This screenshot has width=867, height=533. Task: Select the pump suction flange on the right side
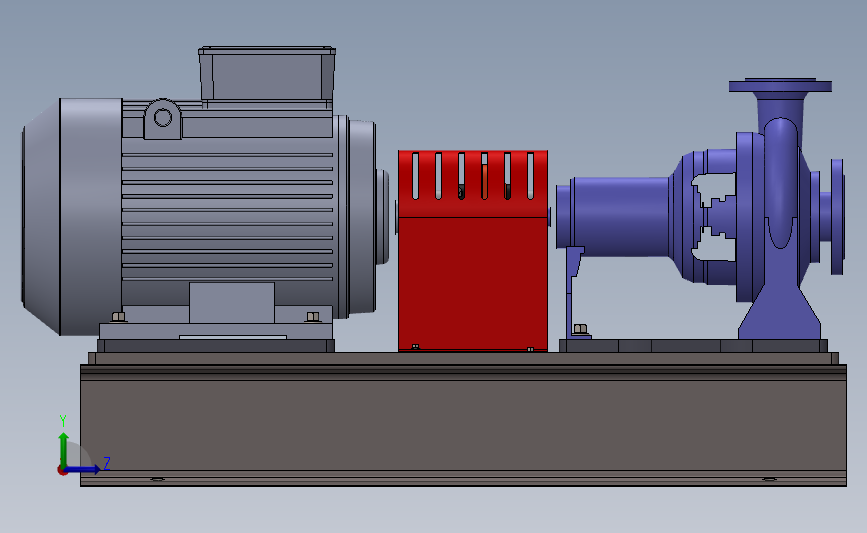coord(837,217)
